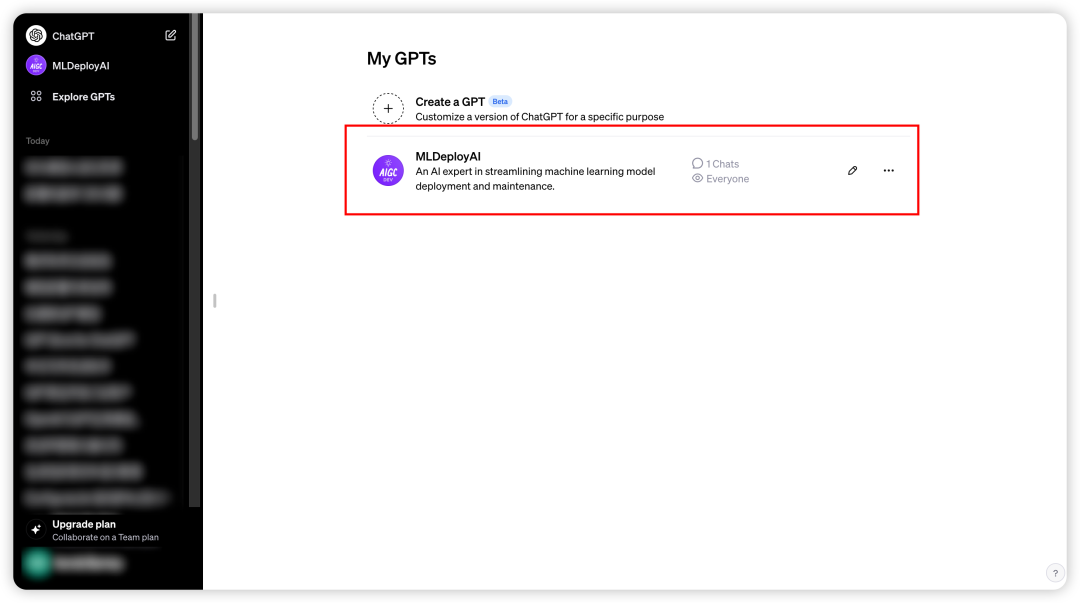Open MLDeployAI from the sidebar

coord(81,65)
